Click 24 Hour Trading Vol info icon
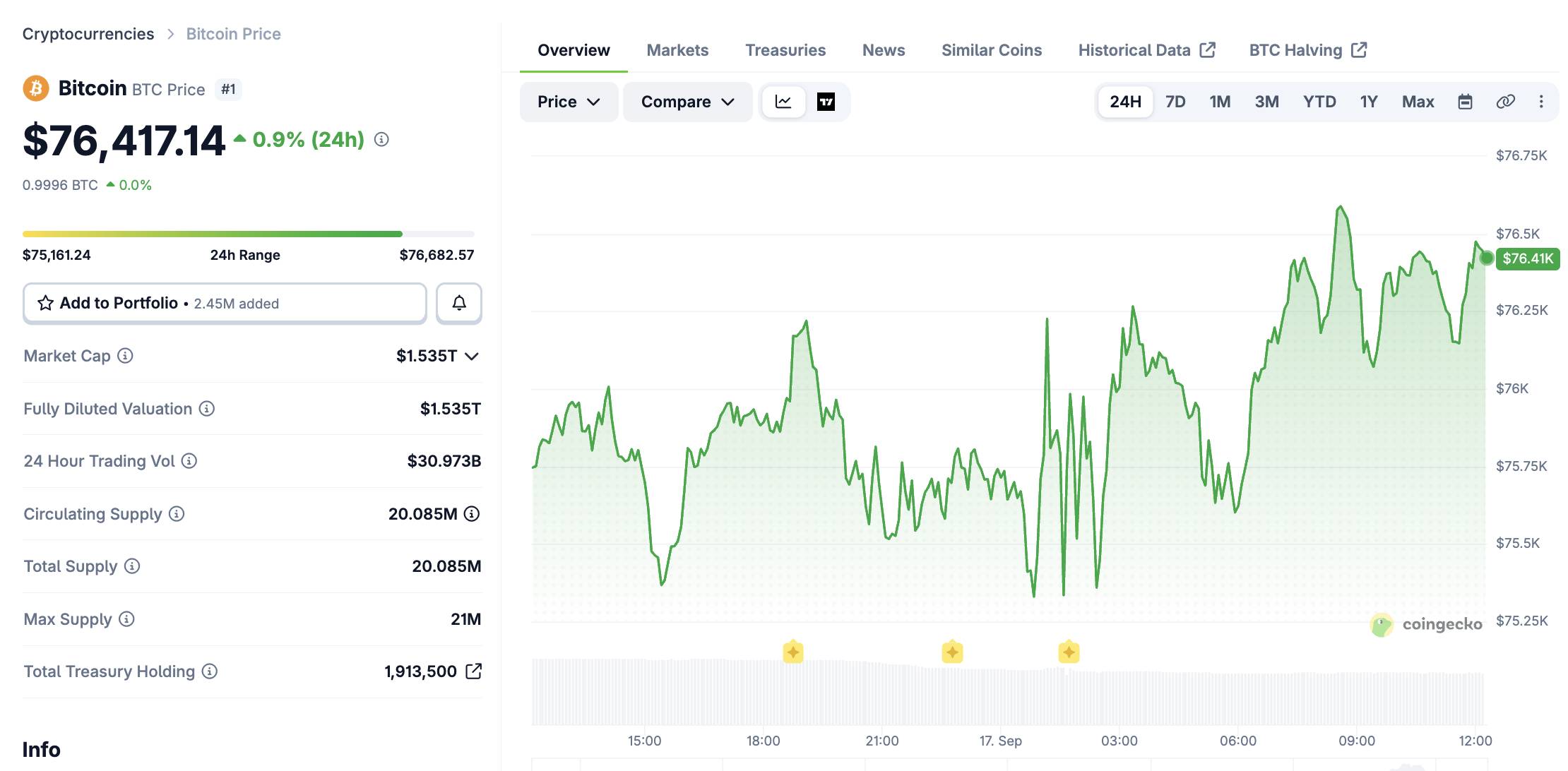This screenshot has height=771, width=1568. [189, 461]
